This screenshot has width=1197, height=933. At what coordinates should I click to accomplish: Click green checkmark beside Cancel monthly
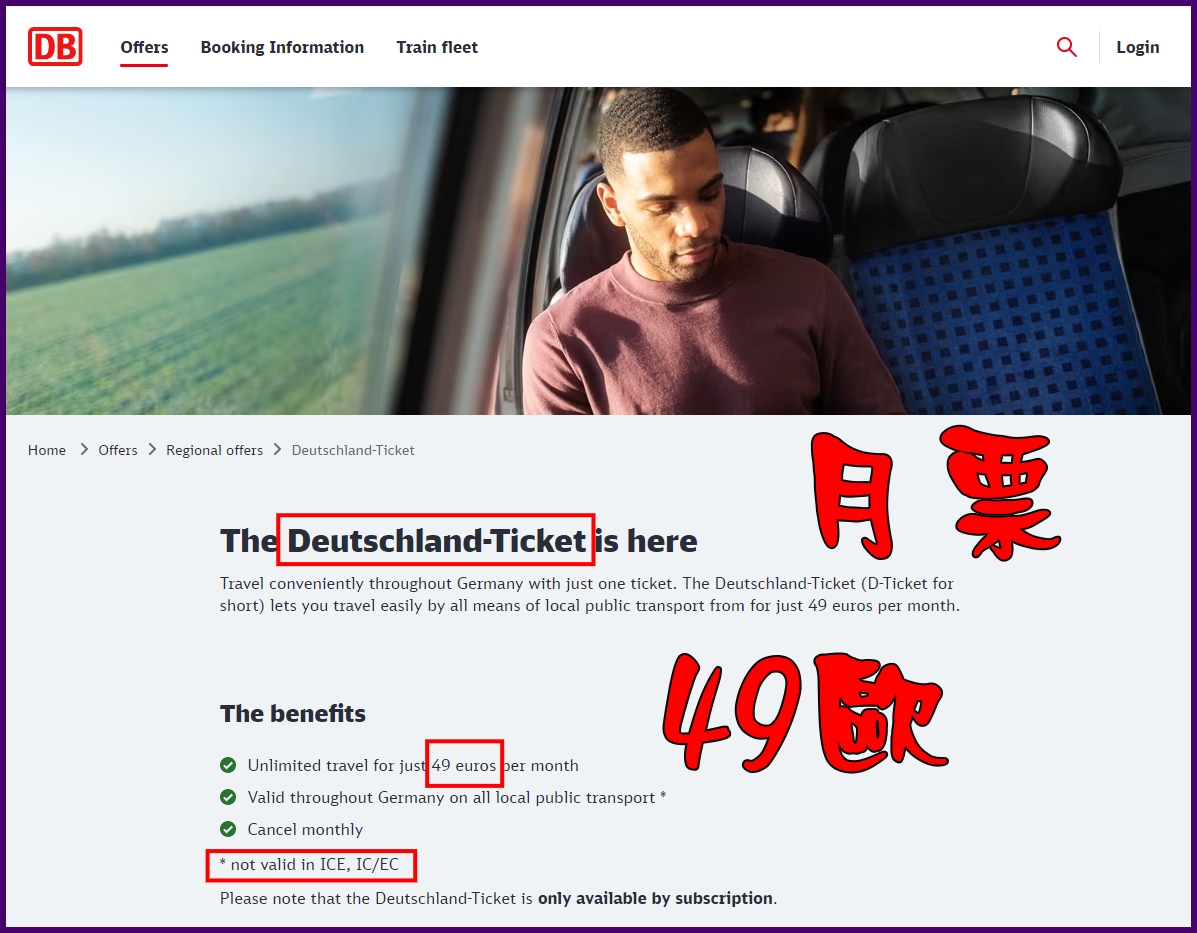(x=227, y=829)
